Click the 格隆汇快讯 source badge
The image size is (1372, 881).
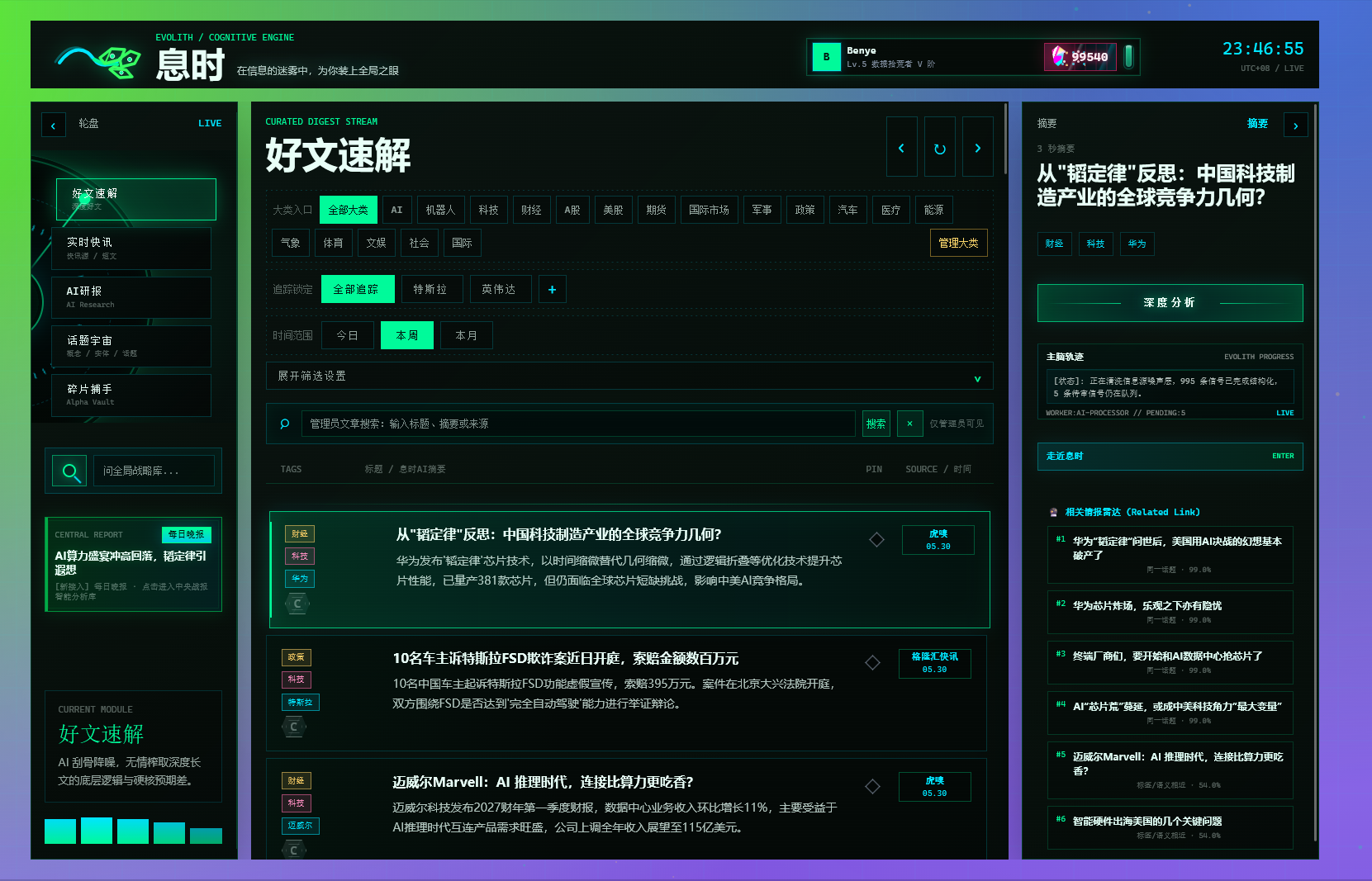click(x=935, y=663)
